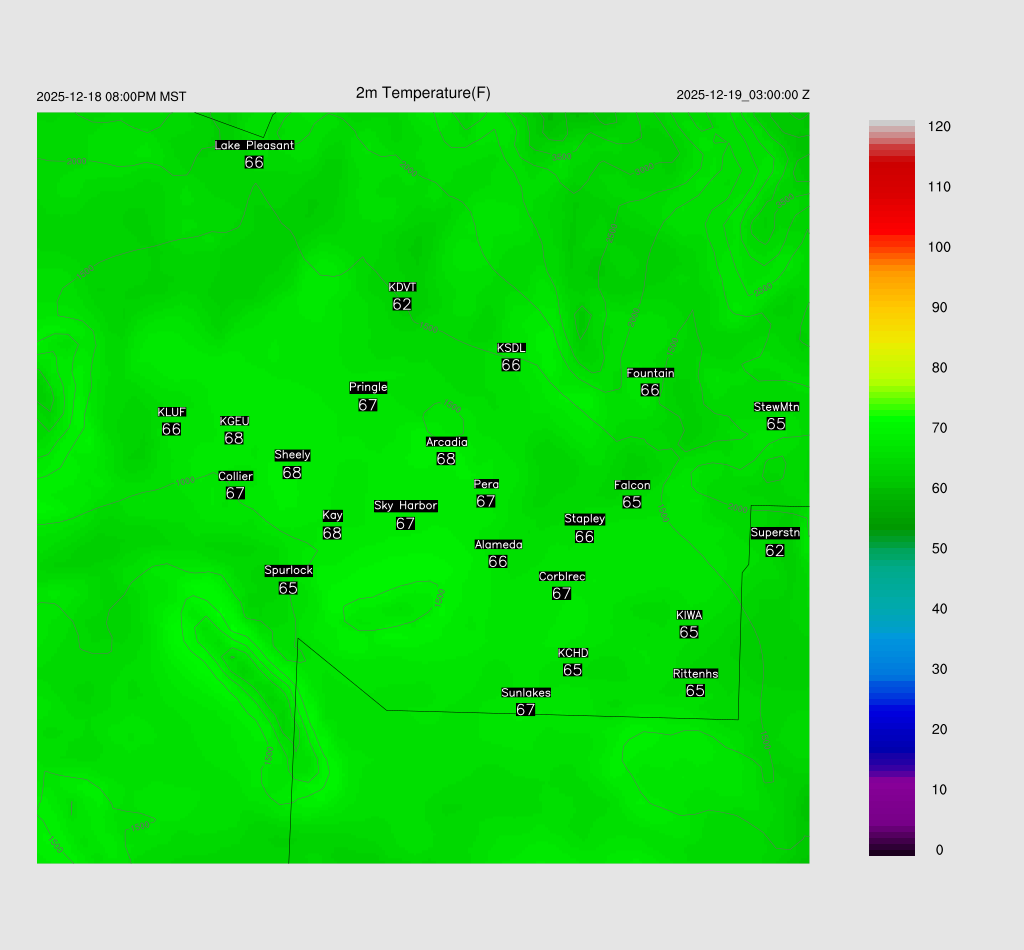Click the Lake Pleasant station label
This screenshot has width=1024, height=950.
click(254, 145)
